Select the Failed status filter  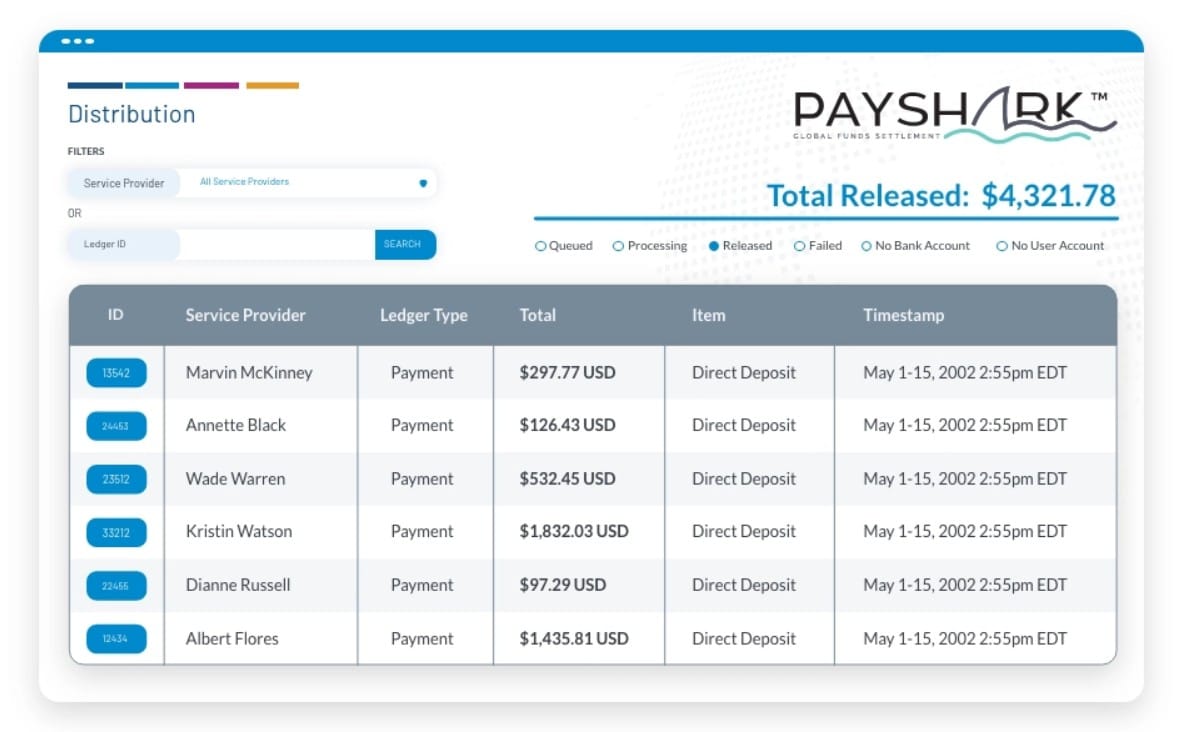[x=800, y=245]
